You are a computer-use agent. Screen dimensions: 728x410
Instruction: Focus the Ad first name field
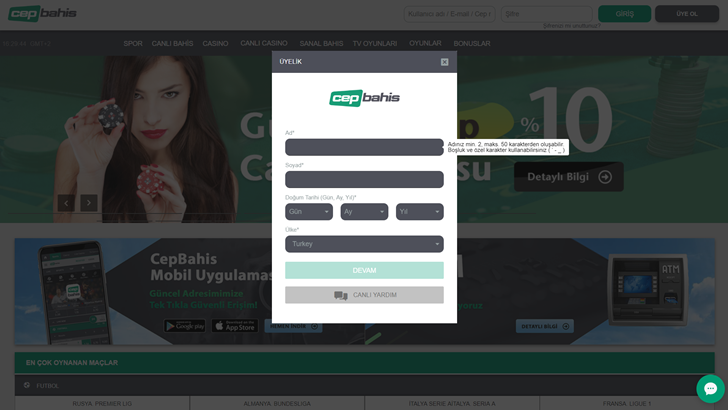click(364, 147)
